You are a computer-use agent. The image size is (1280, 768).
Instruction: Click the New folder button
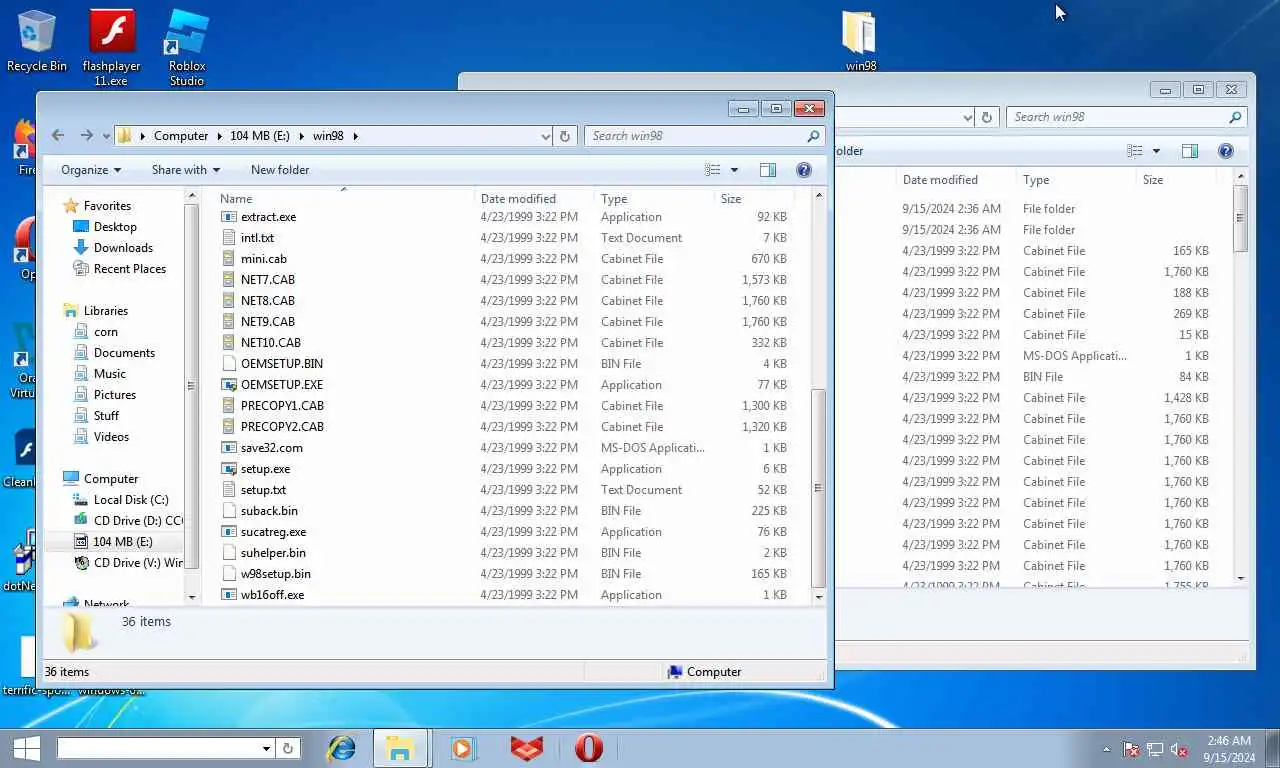(x=280, y=170)
